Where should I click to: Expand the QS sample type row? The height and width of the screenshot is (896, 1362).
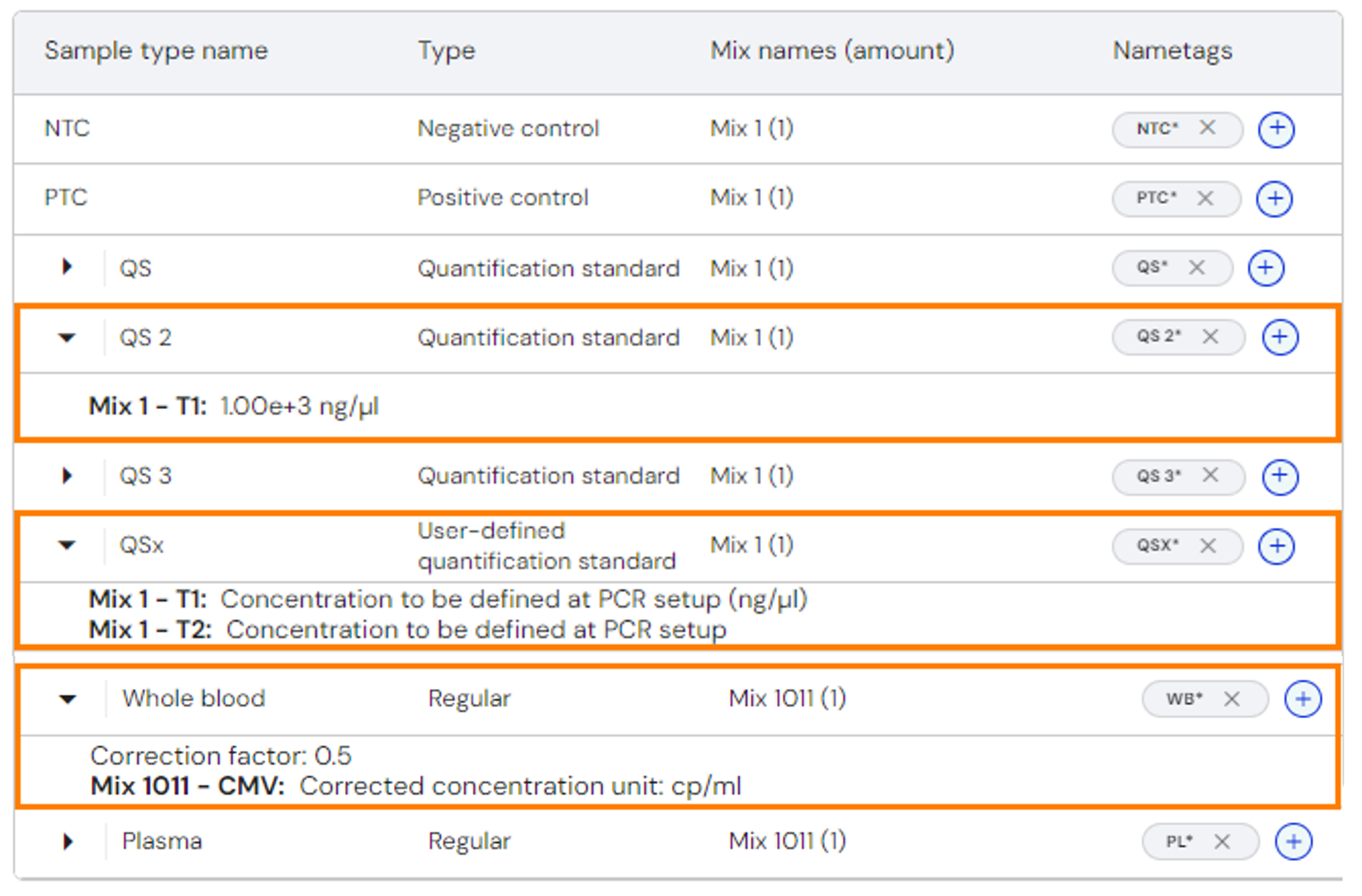[x=67, y=267]
